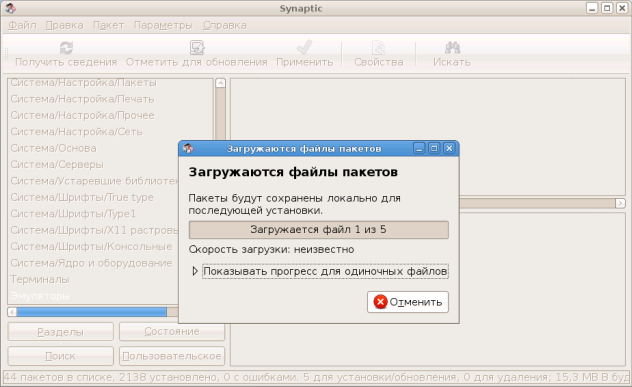Close the Загружаются файлы пакетов dialog
Viewport: 632px width, 387px height.
click(x=449, y=148)
